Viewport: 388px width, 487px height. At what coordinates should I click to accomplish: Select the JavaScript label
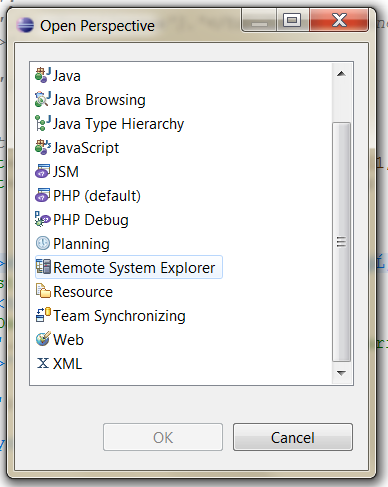click(x=86, y=148)
